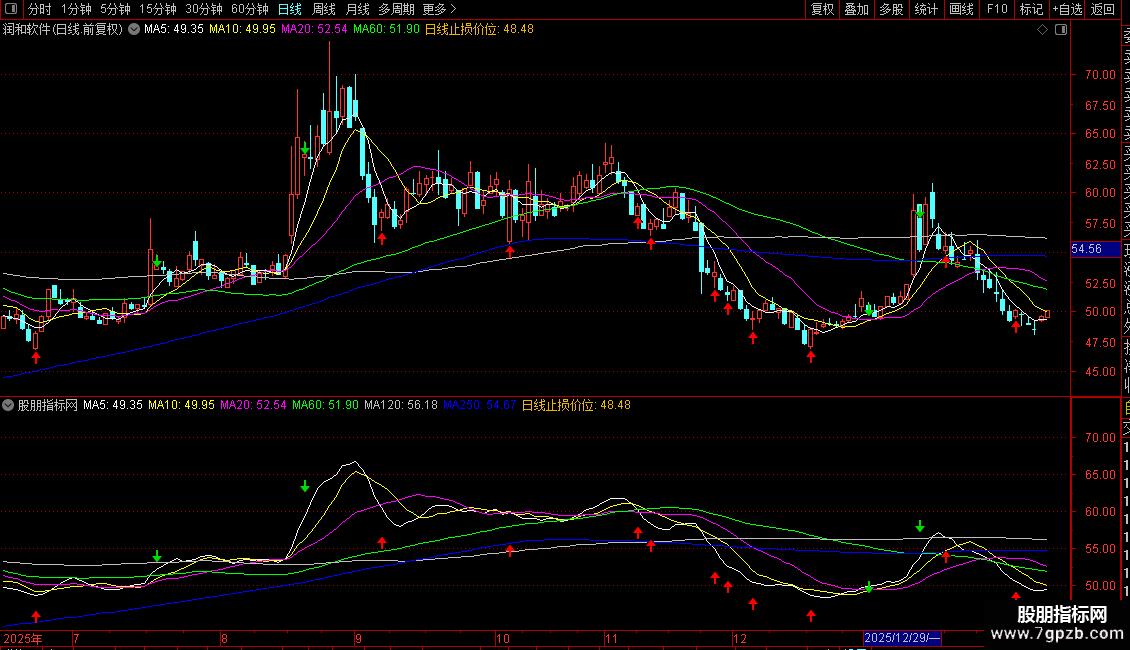Open dropdown arrow next to 润和软件 title
The height and width of the screenshot is (650, 1130).
tap(135, 30)
